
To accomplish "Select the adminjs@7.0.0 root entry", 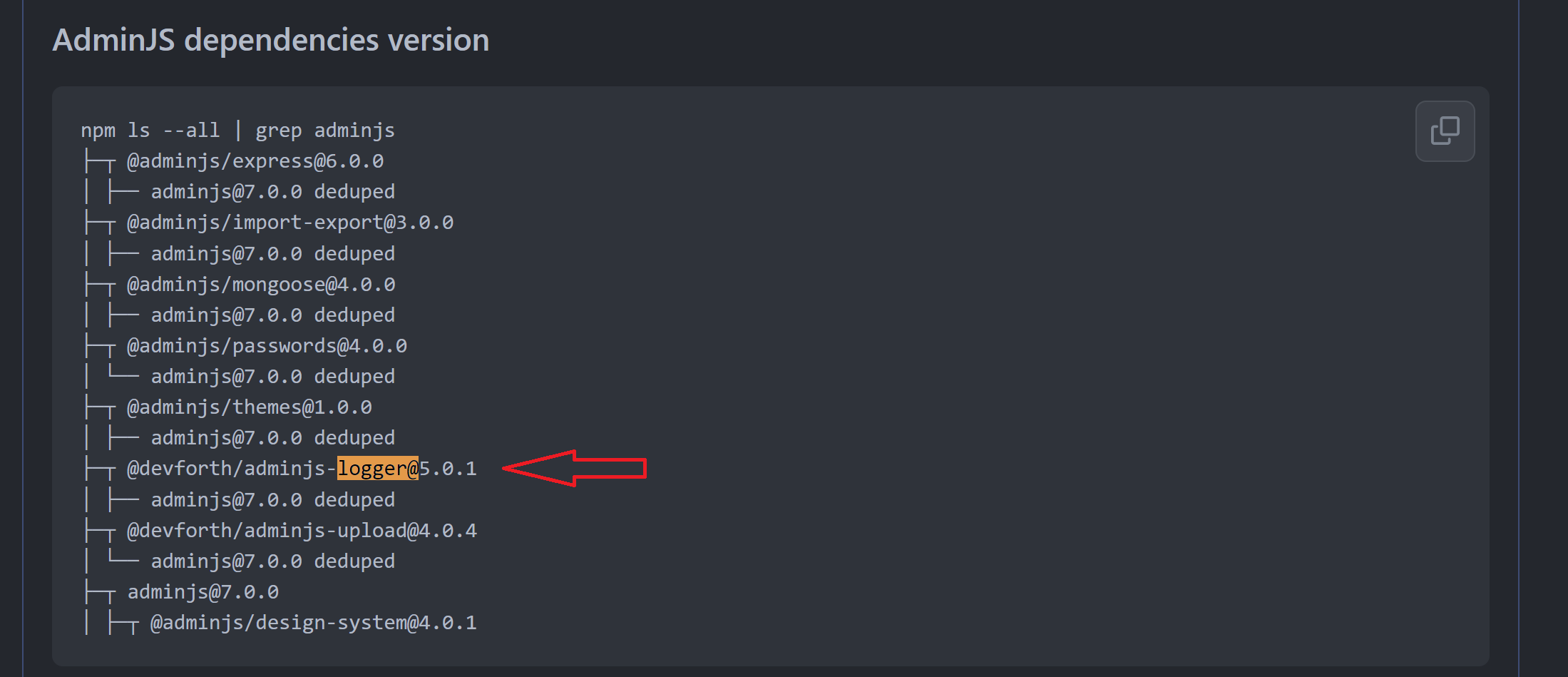I will pyautogui.click(x=203, y=591).
